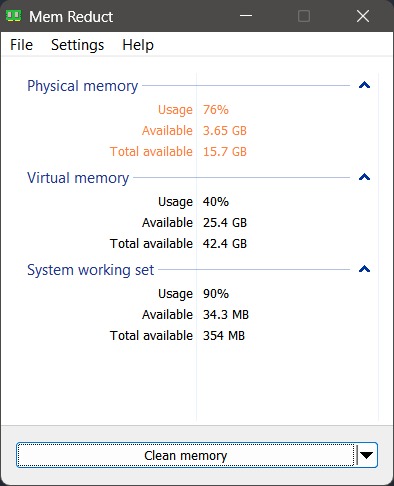Collapse the Virtual memory section chevron
394x486 pixels.
364,177
